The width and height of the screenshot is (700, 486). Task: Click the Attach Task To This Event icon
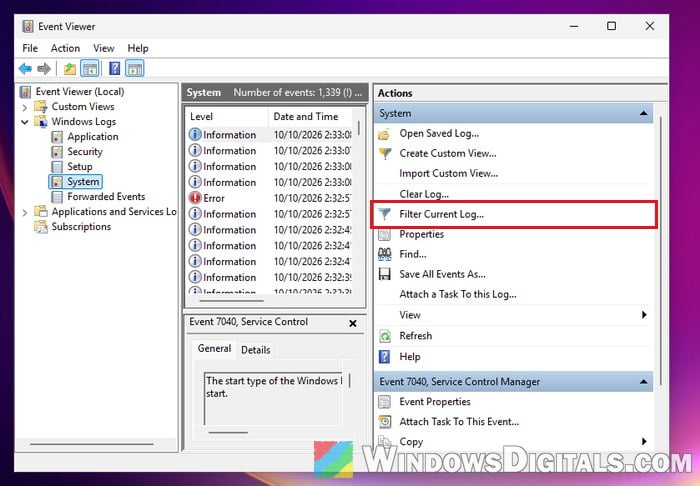point(384,422)
